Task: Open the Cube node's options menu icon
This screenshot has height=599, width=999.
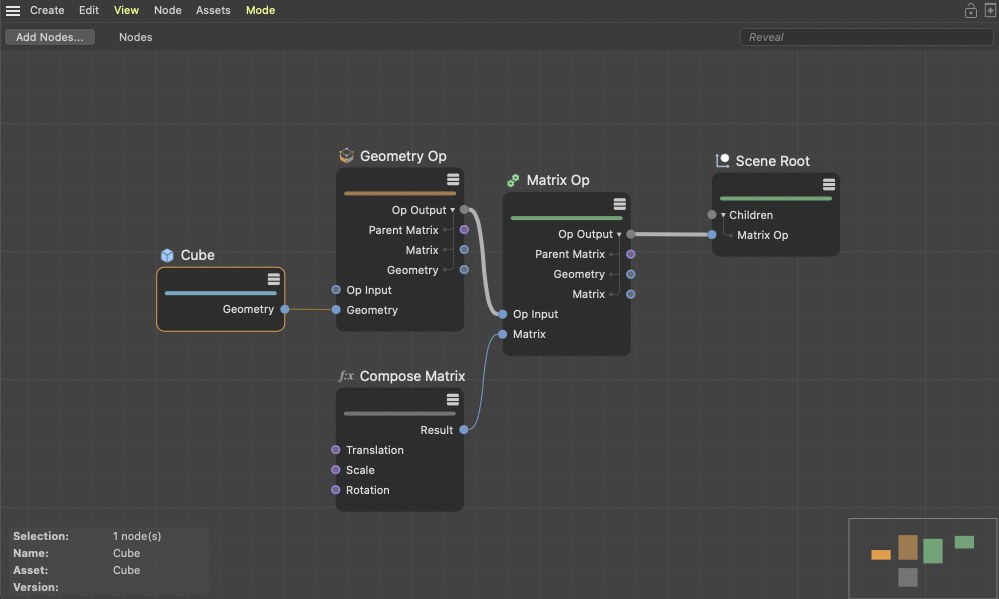Action: point(273,279)
